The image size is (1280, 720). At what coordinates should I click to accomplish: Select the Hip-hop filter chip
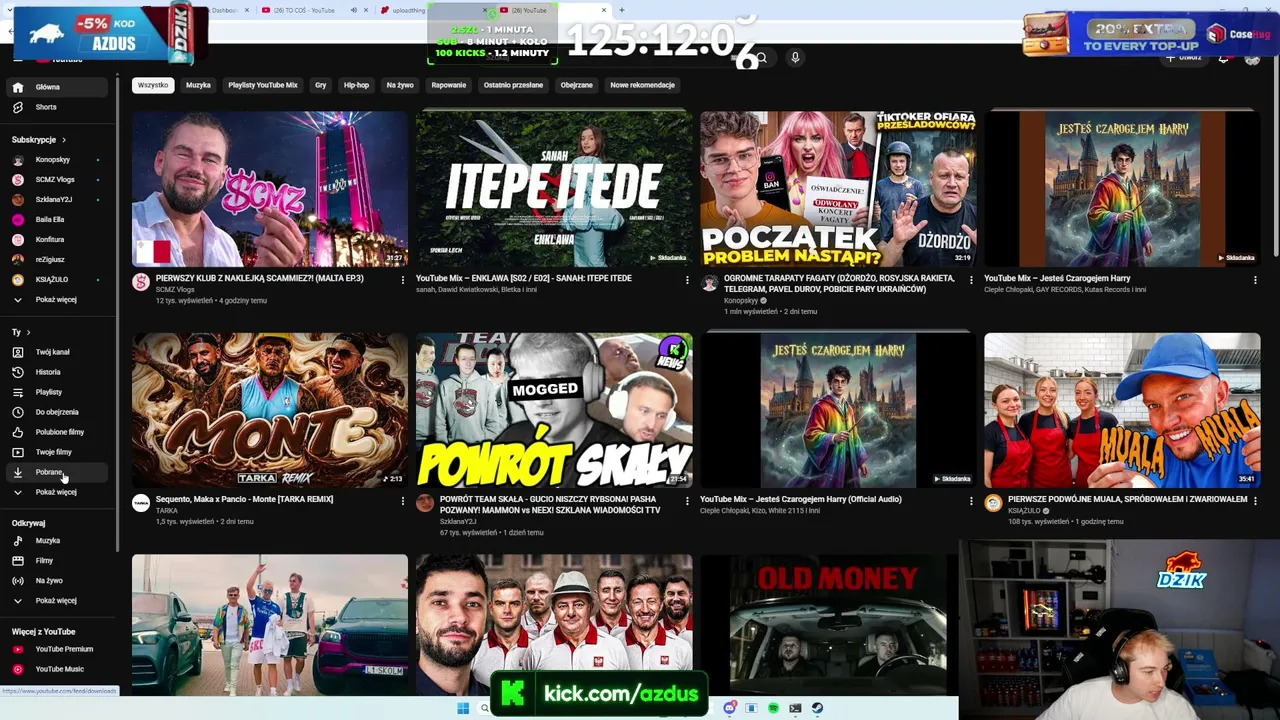[x=356, y=85]
